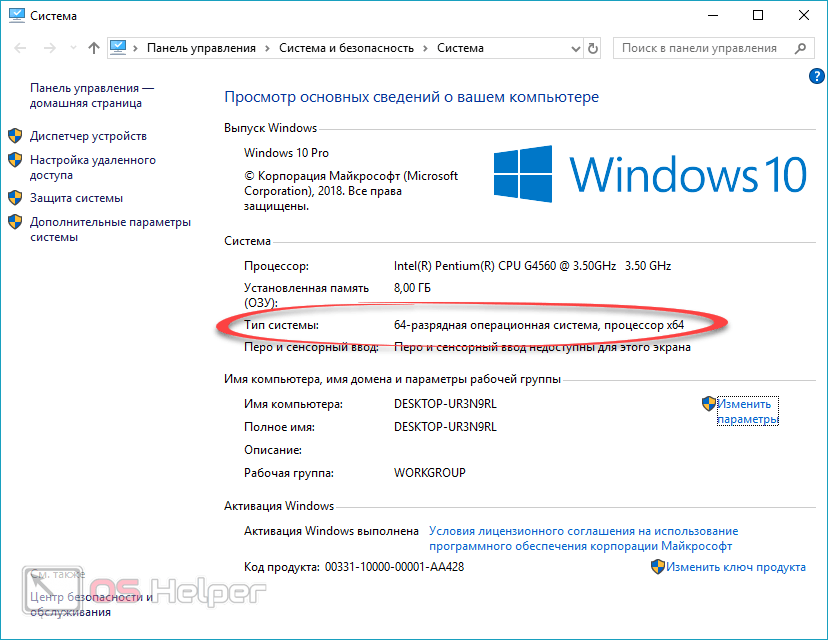Click shield icon next to 'Дополнительные параметры системы'
Screen dimensions: 828x640
pyautogui.click(x=15, y=221)
